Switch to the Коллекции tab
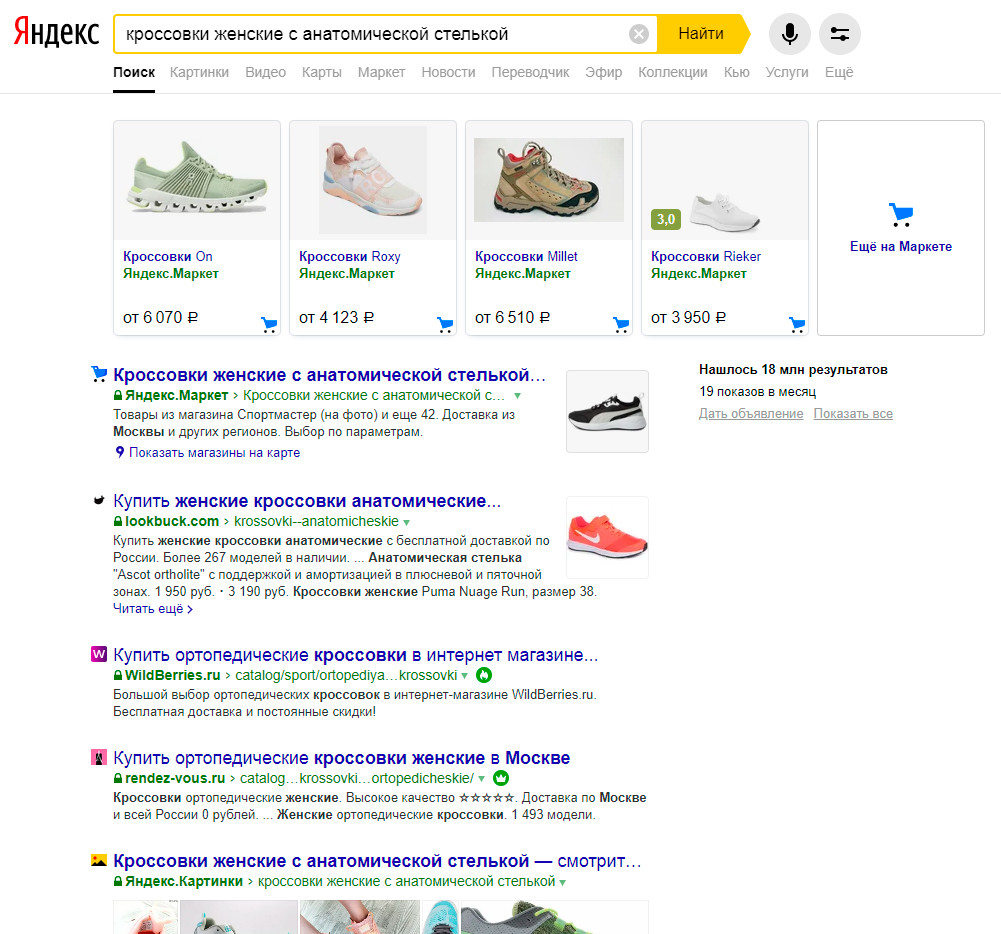This screenshot has height=934, width=1001. [x=673, y=72]
